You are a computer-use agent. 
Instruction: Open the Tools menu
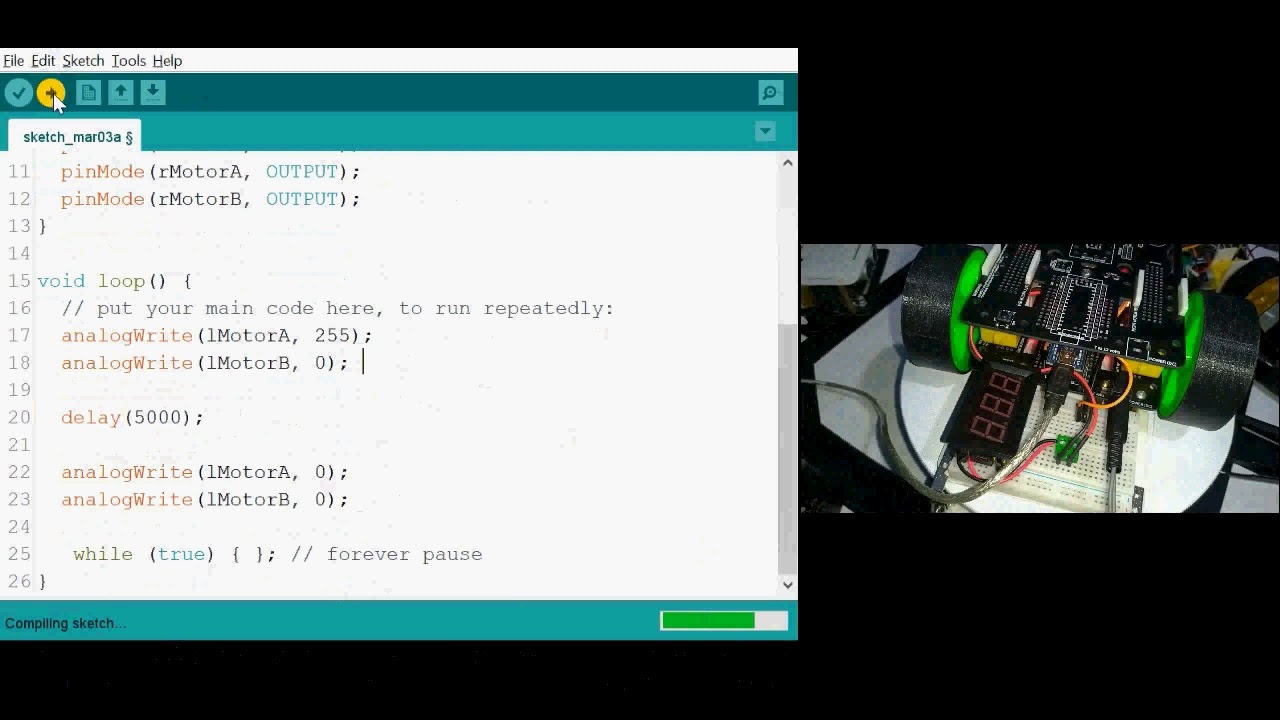click(x=128, y=61)
